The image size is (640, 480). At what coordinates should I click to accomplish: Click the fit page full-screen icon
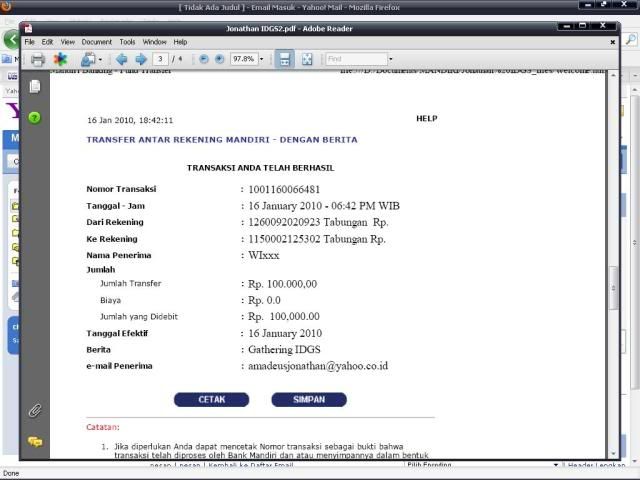tap(307, 60)
